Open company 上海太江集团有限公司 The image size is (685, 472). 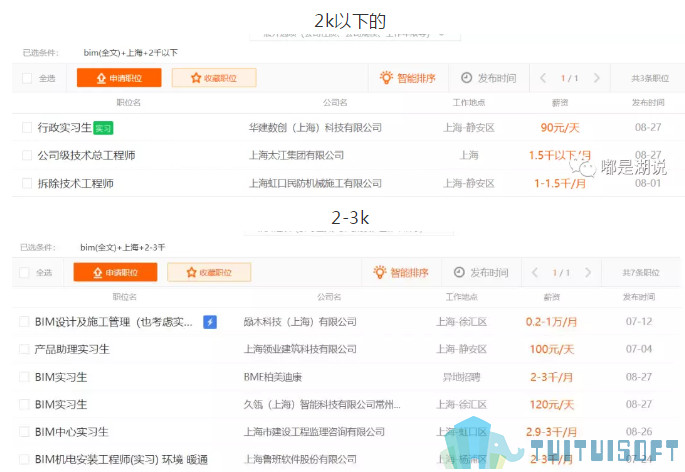coord(296,155)
